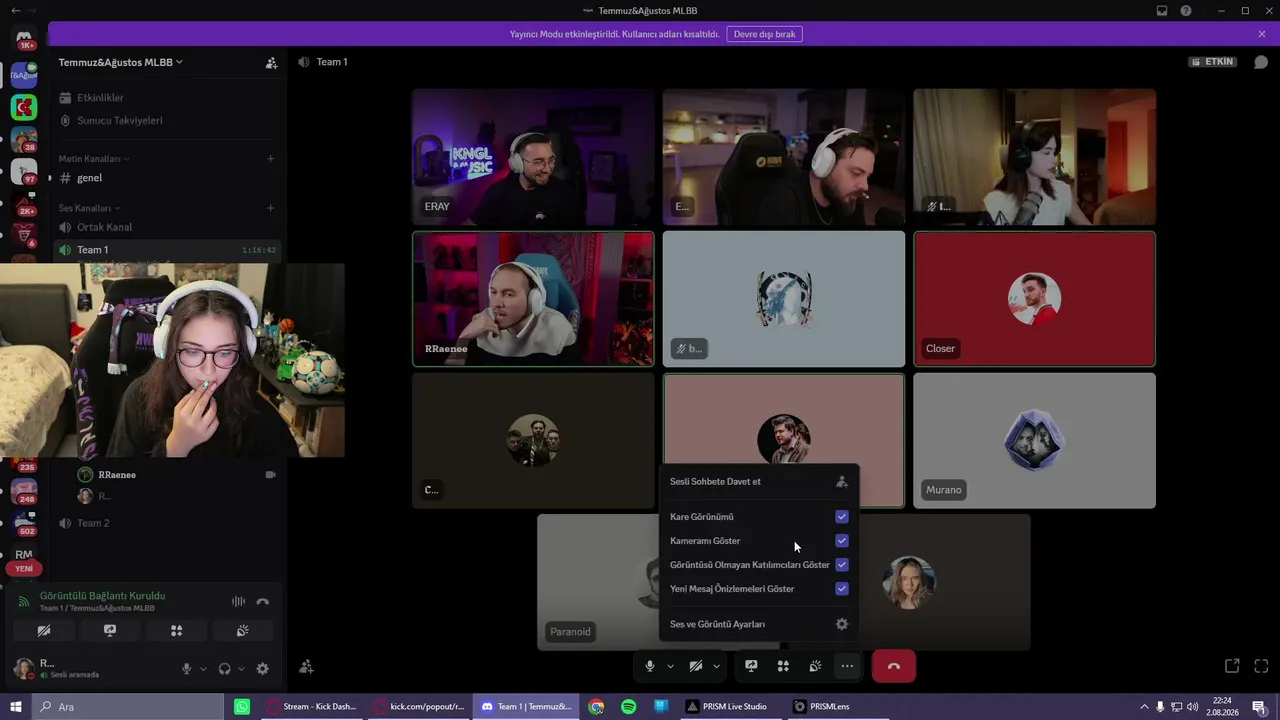Open Chrome from the taskbar
Viewport: 1280px width, 720px height.
coord(596,707)
